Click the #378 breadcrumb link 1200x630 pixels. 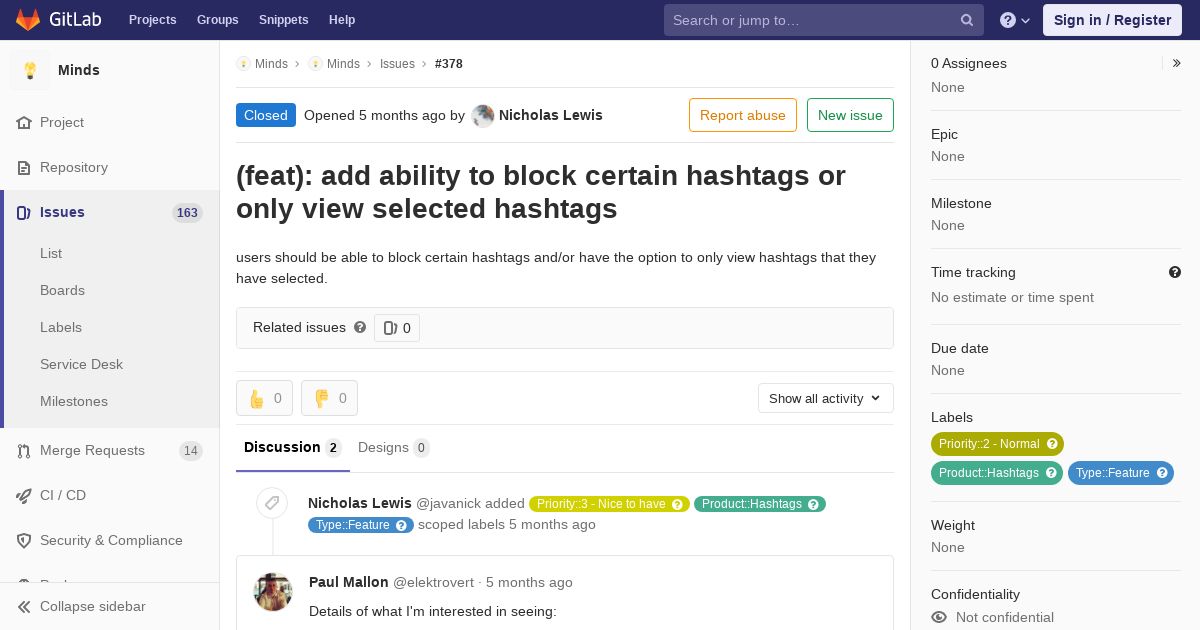point(449,64)
